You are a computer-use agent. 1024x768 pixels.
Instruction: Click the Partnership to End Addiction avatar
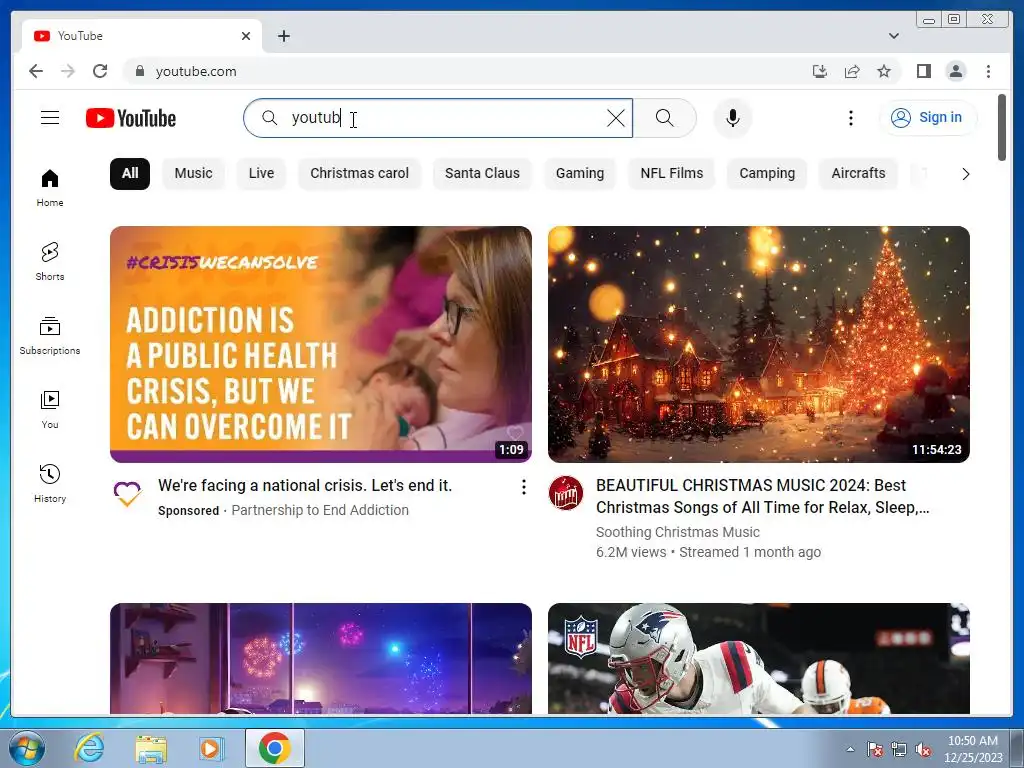click(127, 492)
